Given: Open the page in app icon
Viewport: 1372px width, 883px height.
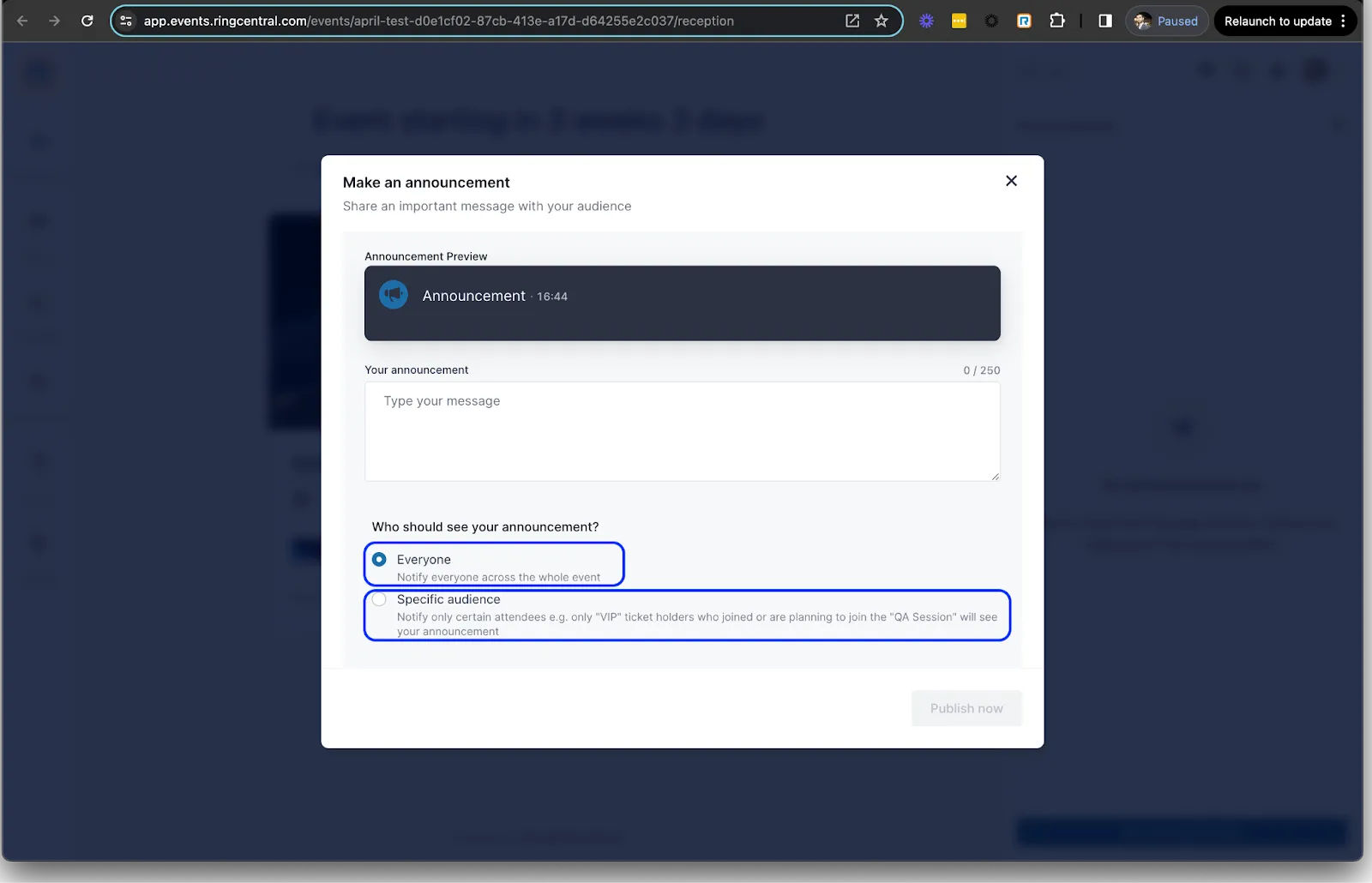Looking at the screenshot, I should [x=852, y=21].
